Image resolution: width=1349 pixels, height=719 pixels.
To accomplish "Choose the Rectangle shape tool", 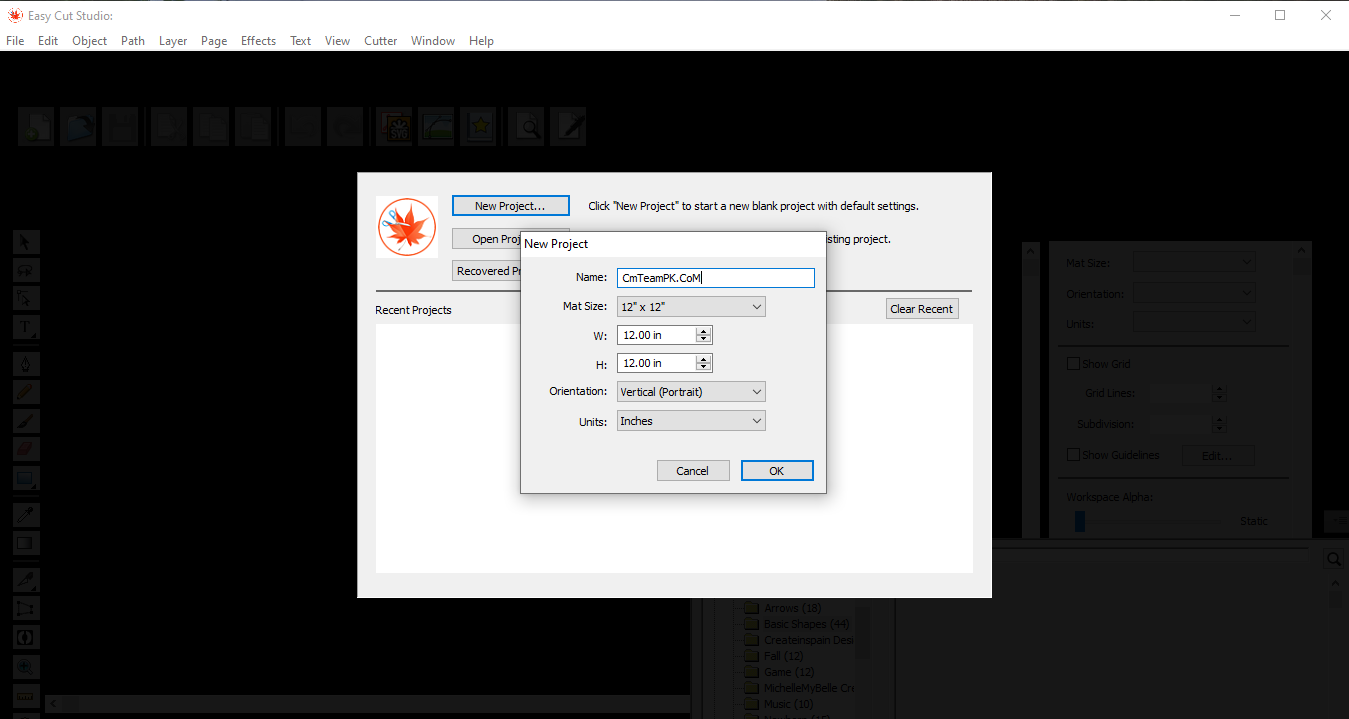I will click(26, 479).
